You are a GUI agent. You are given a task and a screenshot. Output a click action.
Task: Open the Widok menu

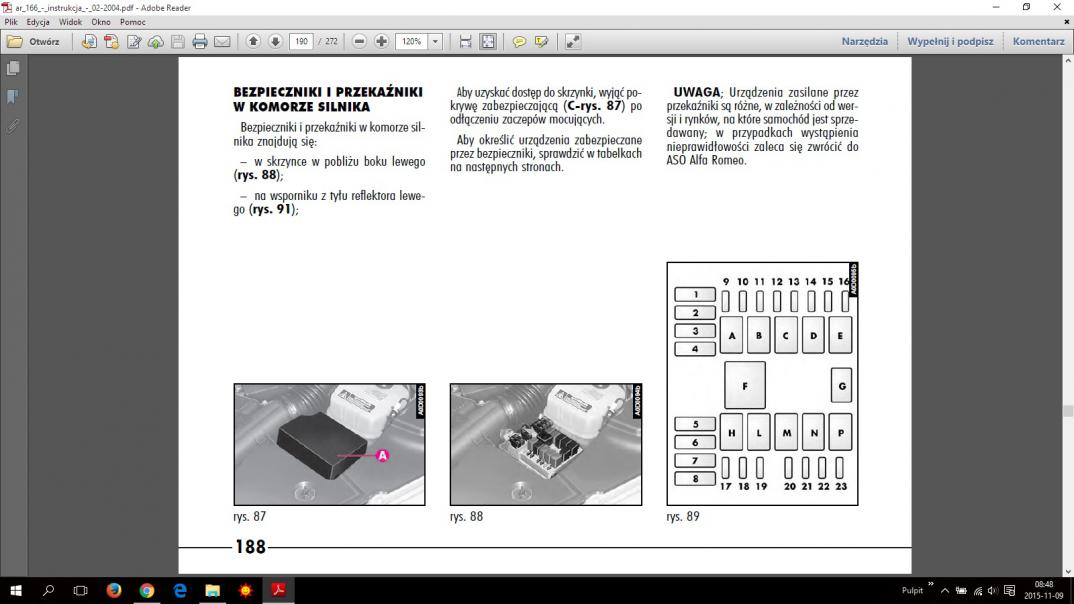point(71,22)
